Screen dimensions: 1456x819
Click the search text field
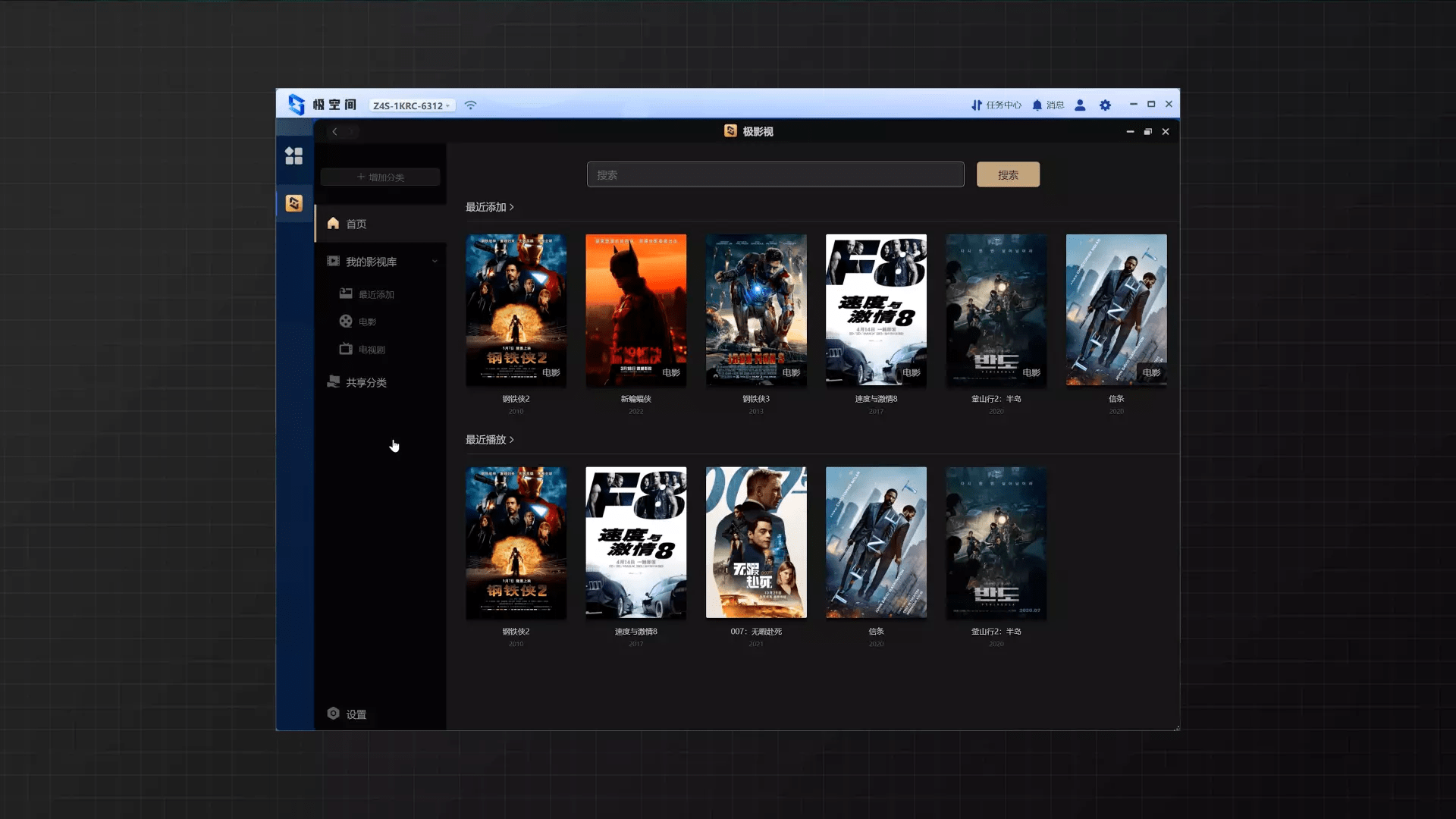click(775, 174)
